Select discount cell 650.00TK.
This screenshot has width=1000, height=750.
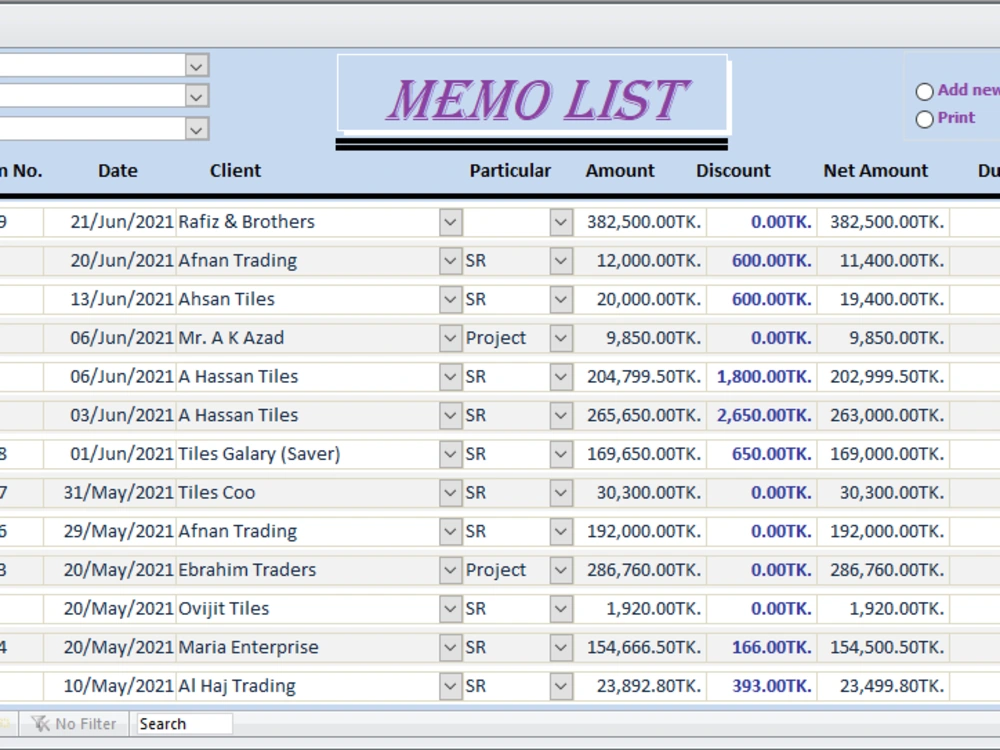coord(761,454)
